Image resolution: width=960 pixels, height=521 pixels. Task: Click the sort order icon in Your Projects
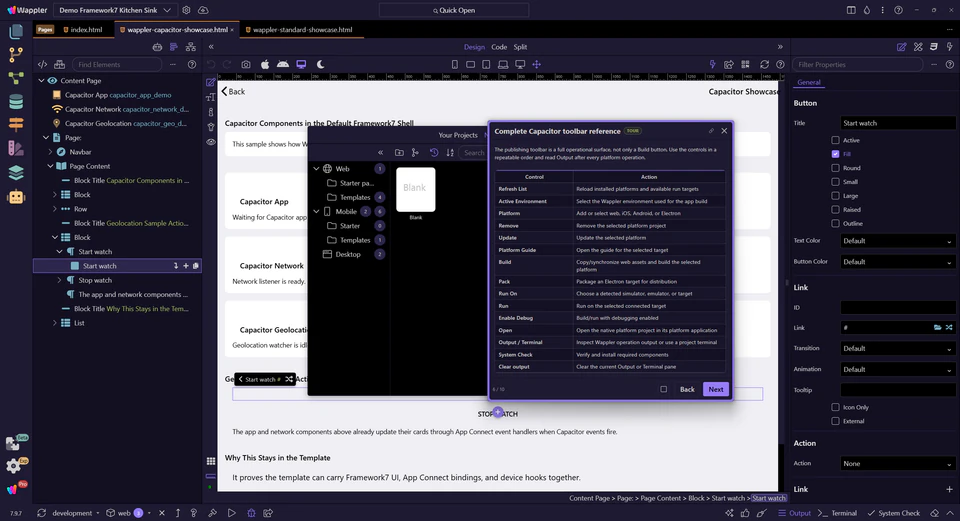450,152
